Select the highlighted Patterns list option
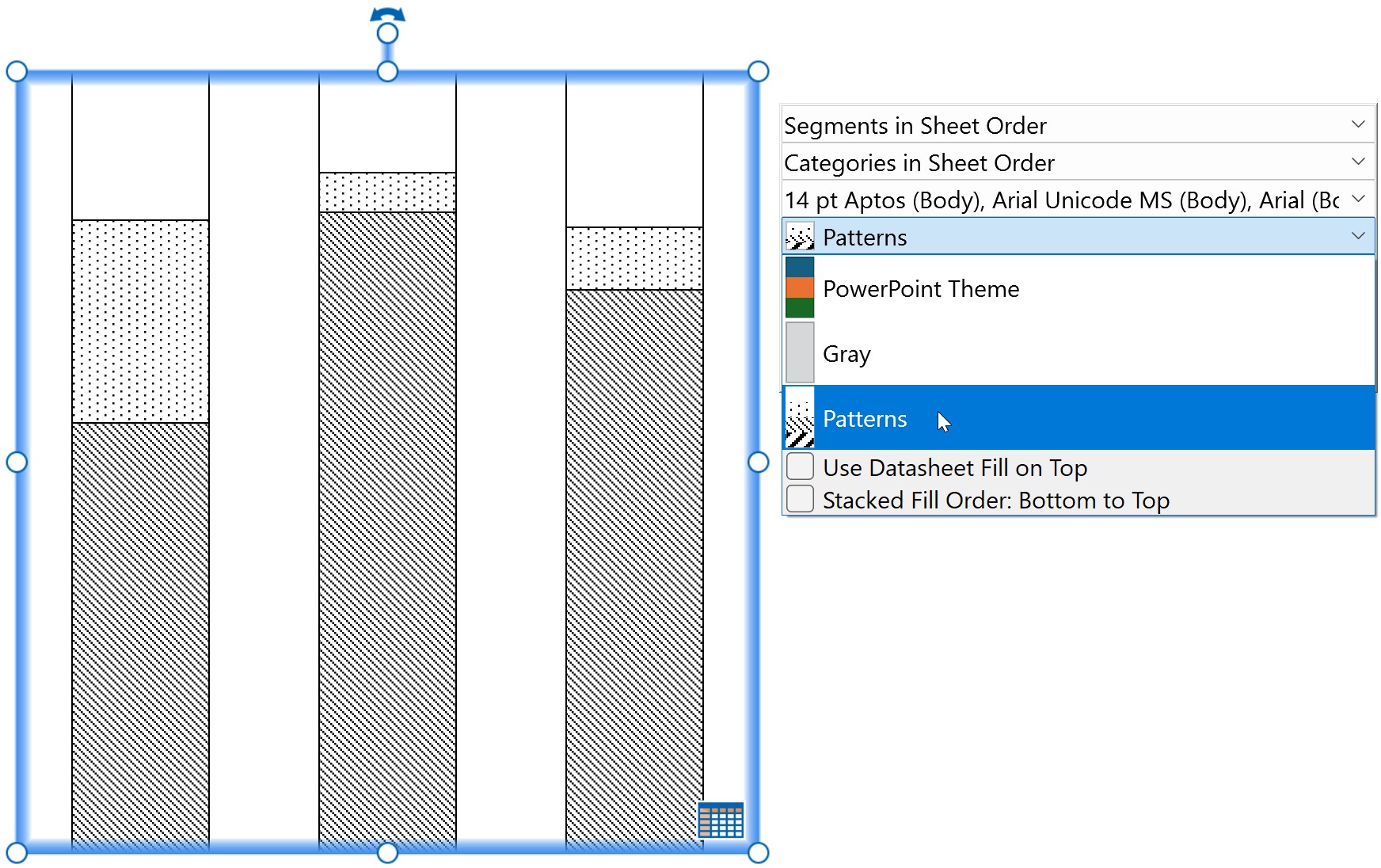1381x868 pixels. (865, 419)
